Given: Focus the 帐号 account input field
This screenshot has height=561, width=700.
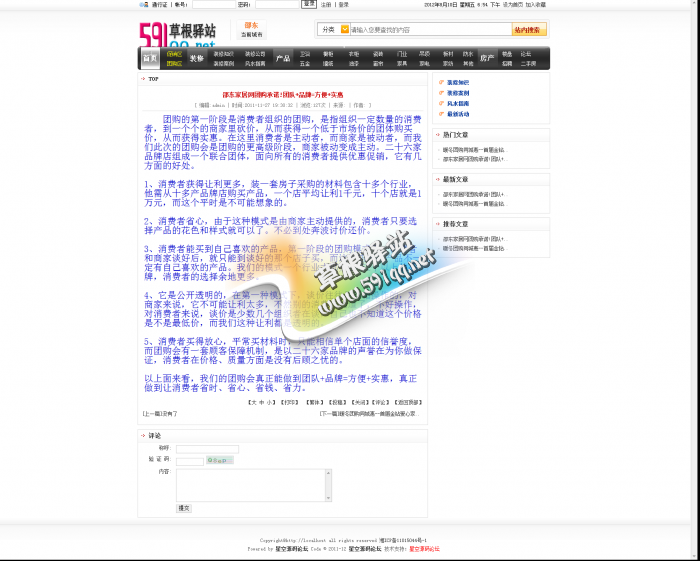Looking at the screenshot, I should [214, 4].
